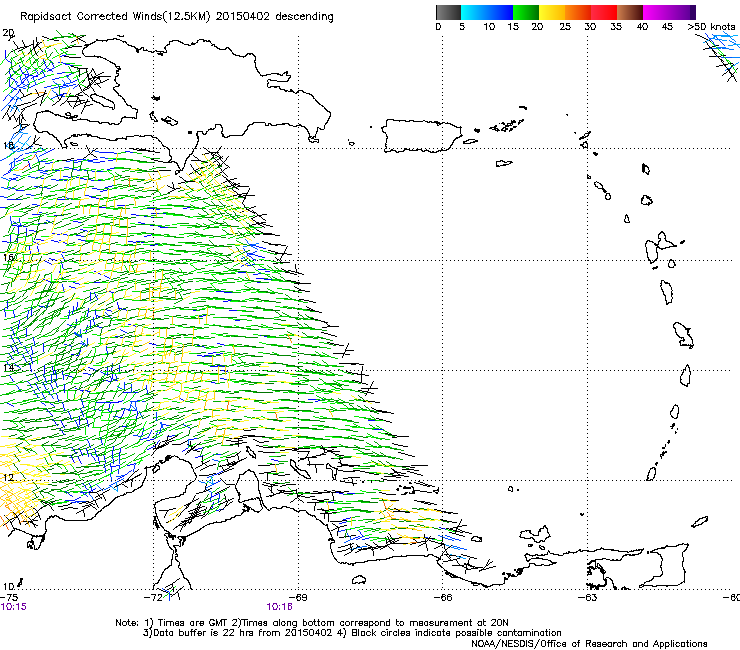Click the title 'Rapidscat Corrected Winds(12.5KM)'
The width and height of the screenshot is (740, 650).
(x=115, y=17)
